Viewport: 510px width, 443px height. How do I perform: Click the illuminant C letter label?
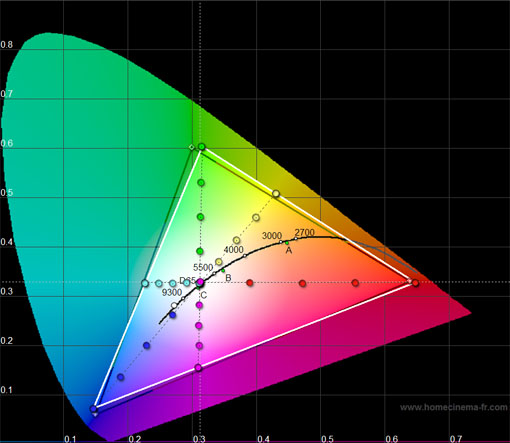[204, 295]
